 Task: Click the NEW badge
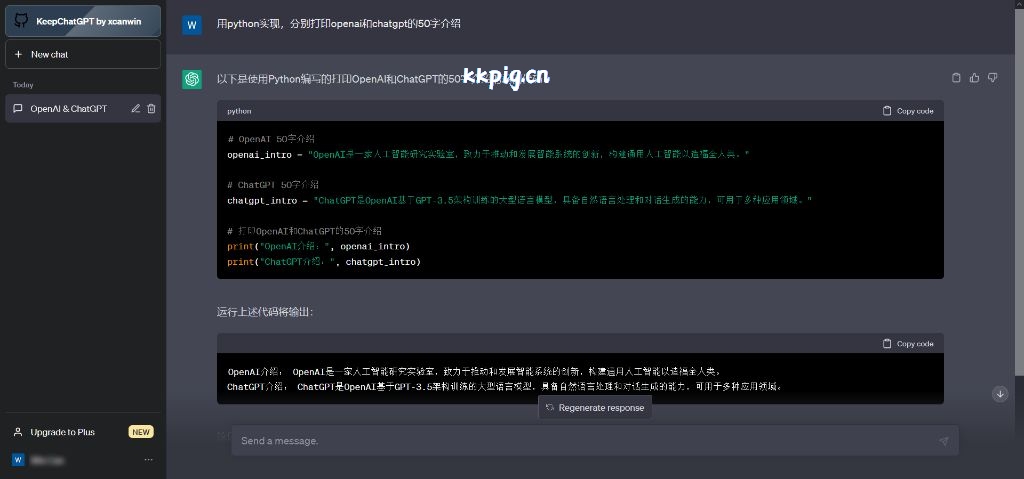(x=141, y=432)
